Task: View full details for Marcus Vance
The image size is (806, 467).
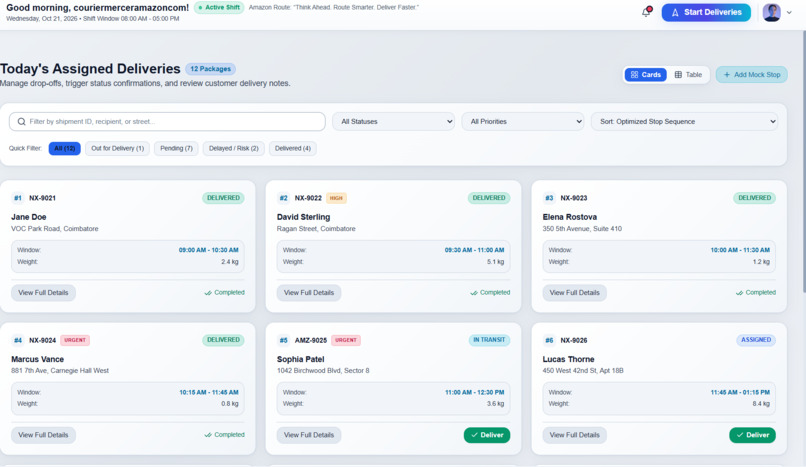Action: coord(43,435)
